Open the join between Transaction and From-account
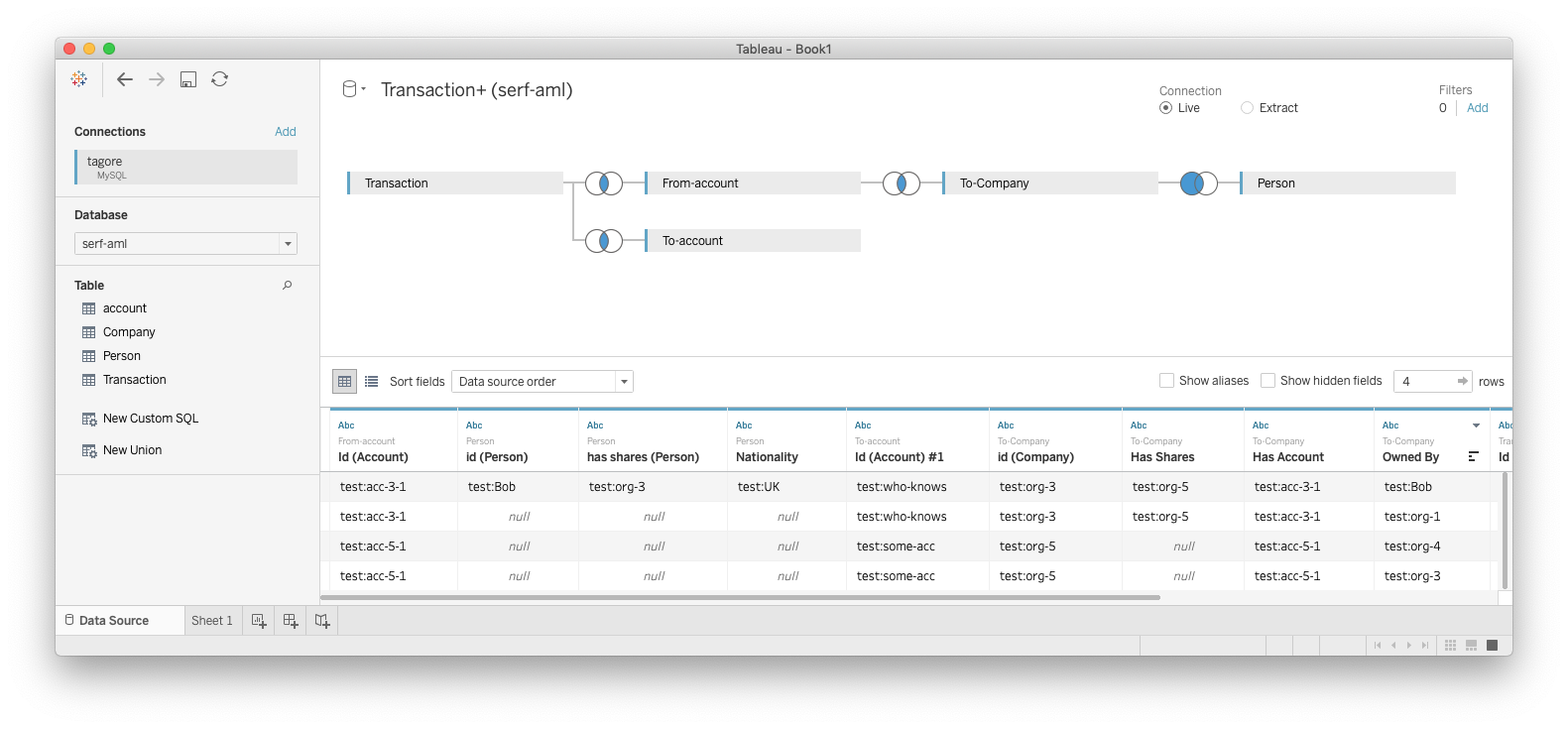Viewport: 1568px width, 729px height. pos(604,183)
